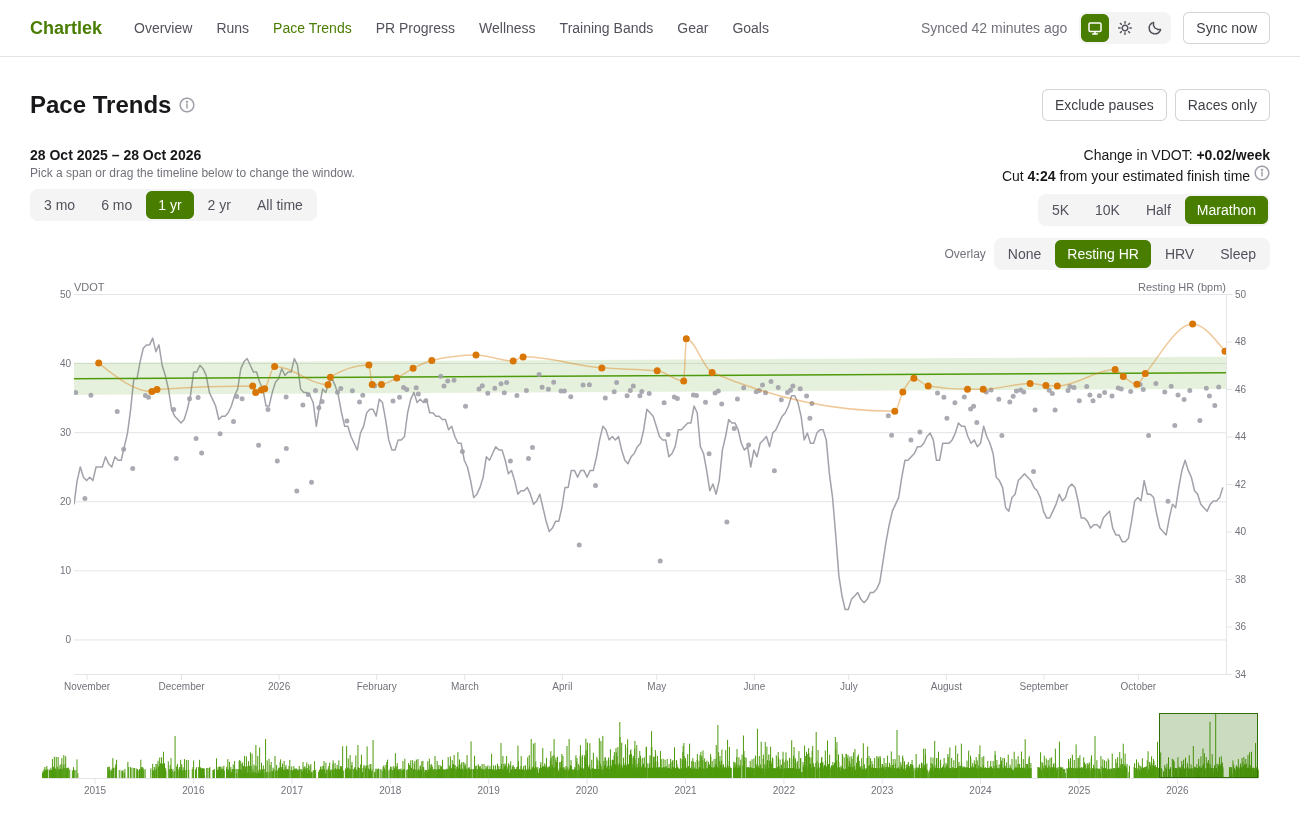The image size is (1300, 820).
Task: Click the orange race point peak in May
Action: click(686, 339)
